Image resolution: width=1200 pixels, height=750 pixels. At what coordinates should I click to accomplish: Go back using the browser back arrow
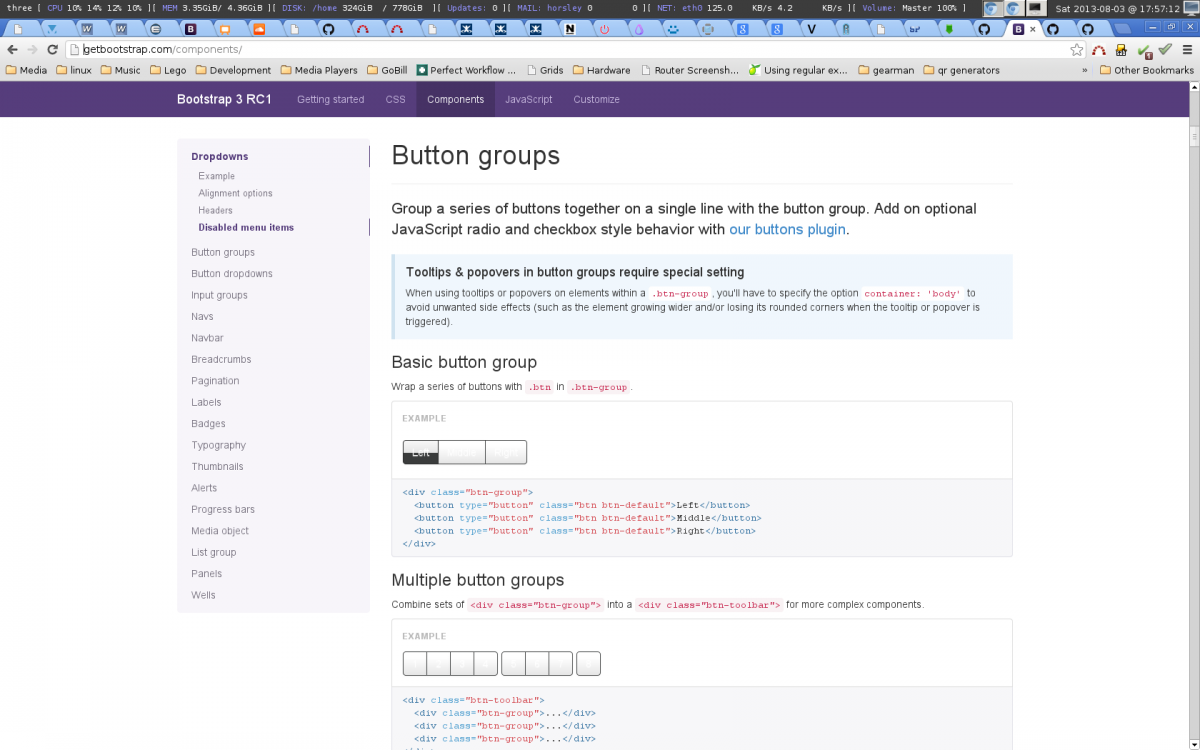click(12, 49)
